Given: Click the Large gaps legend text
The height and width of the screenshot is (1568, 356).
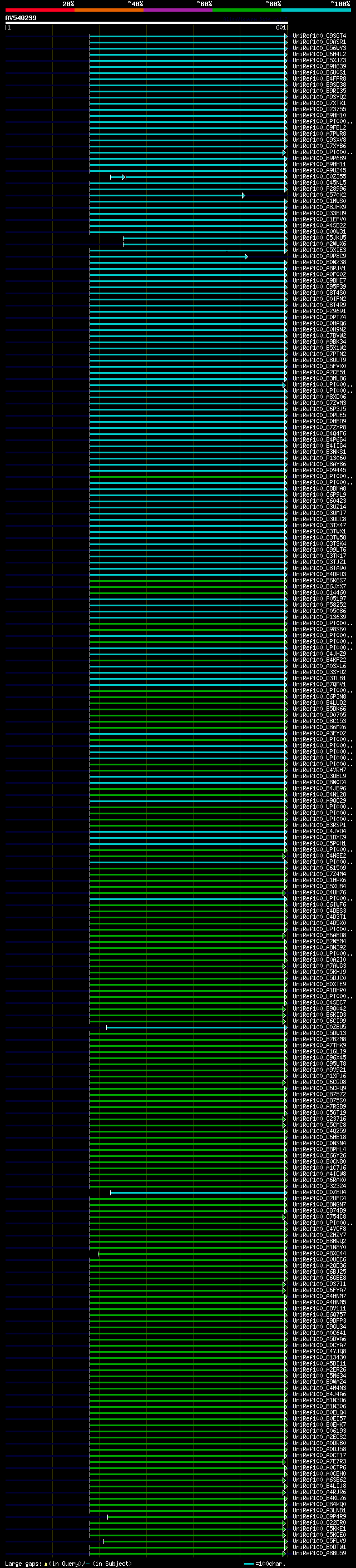Looking at the screenshot, I should pos(68,1563).
